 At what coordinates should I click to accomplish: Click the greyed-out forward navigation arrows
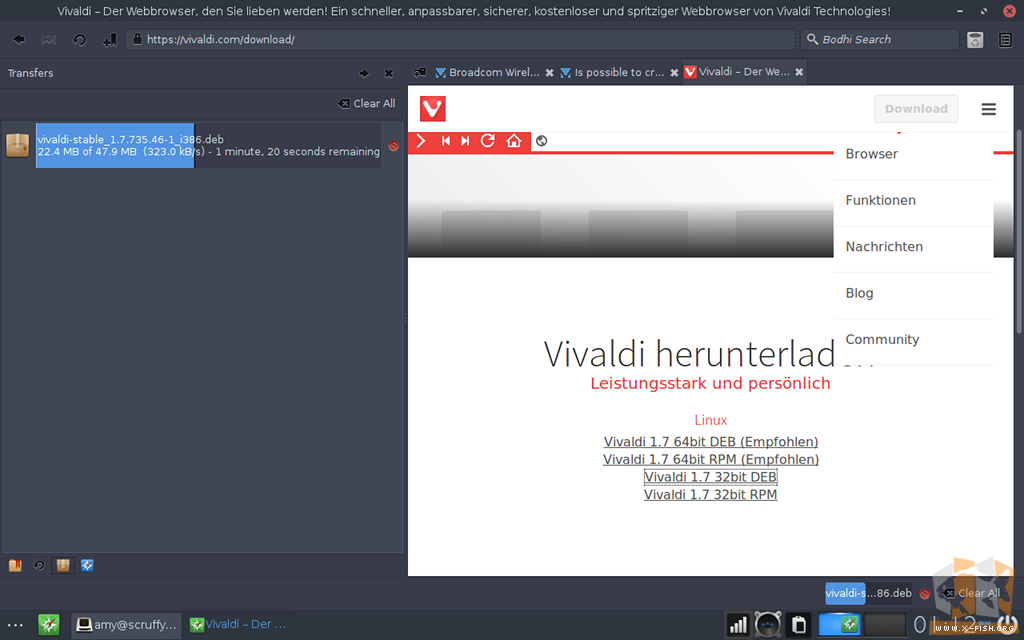point(48,40)
